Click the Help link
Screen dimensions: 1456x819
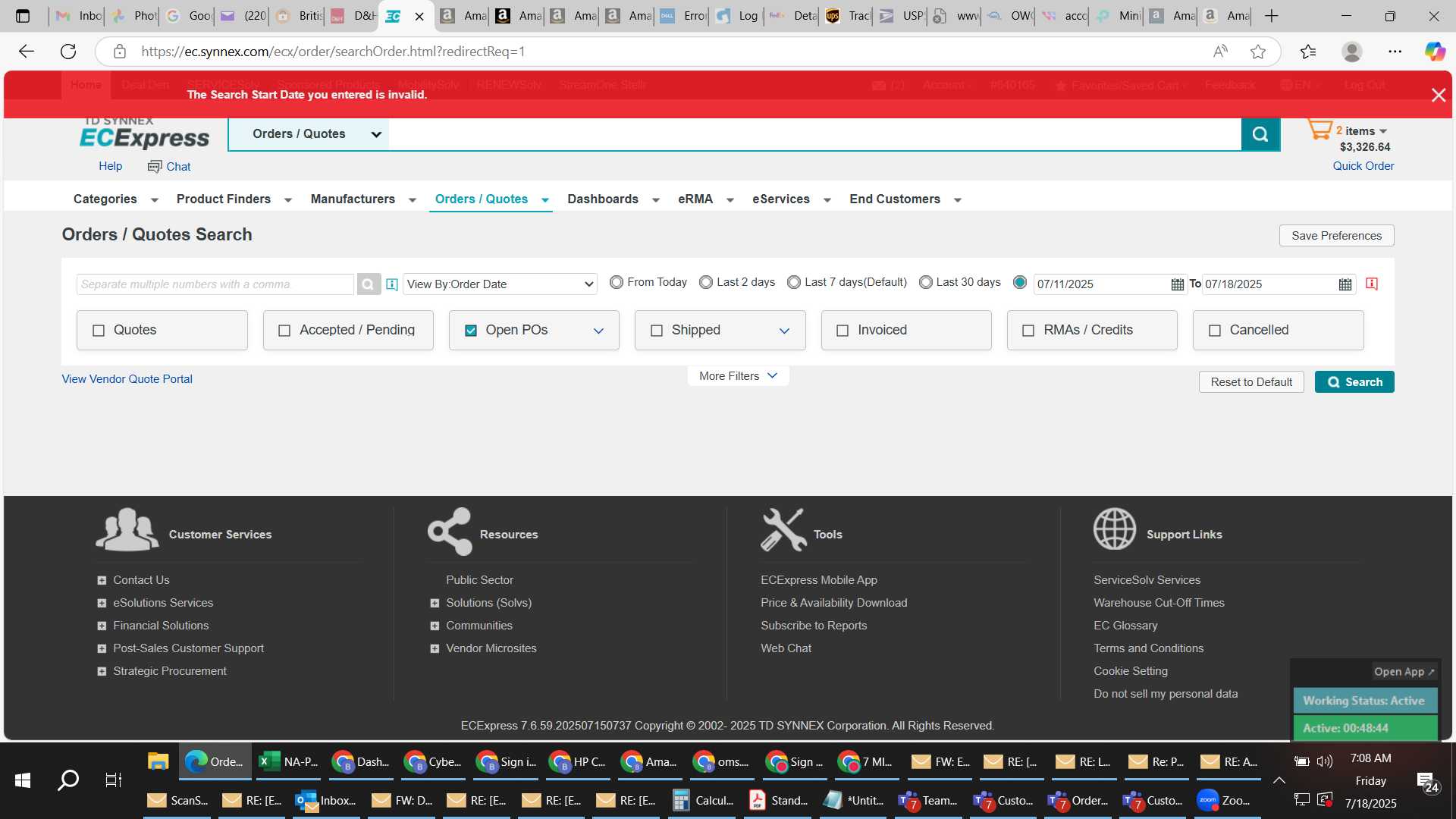pyautogui.click(x=110, y=166)
